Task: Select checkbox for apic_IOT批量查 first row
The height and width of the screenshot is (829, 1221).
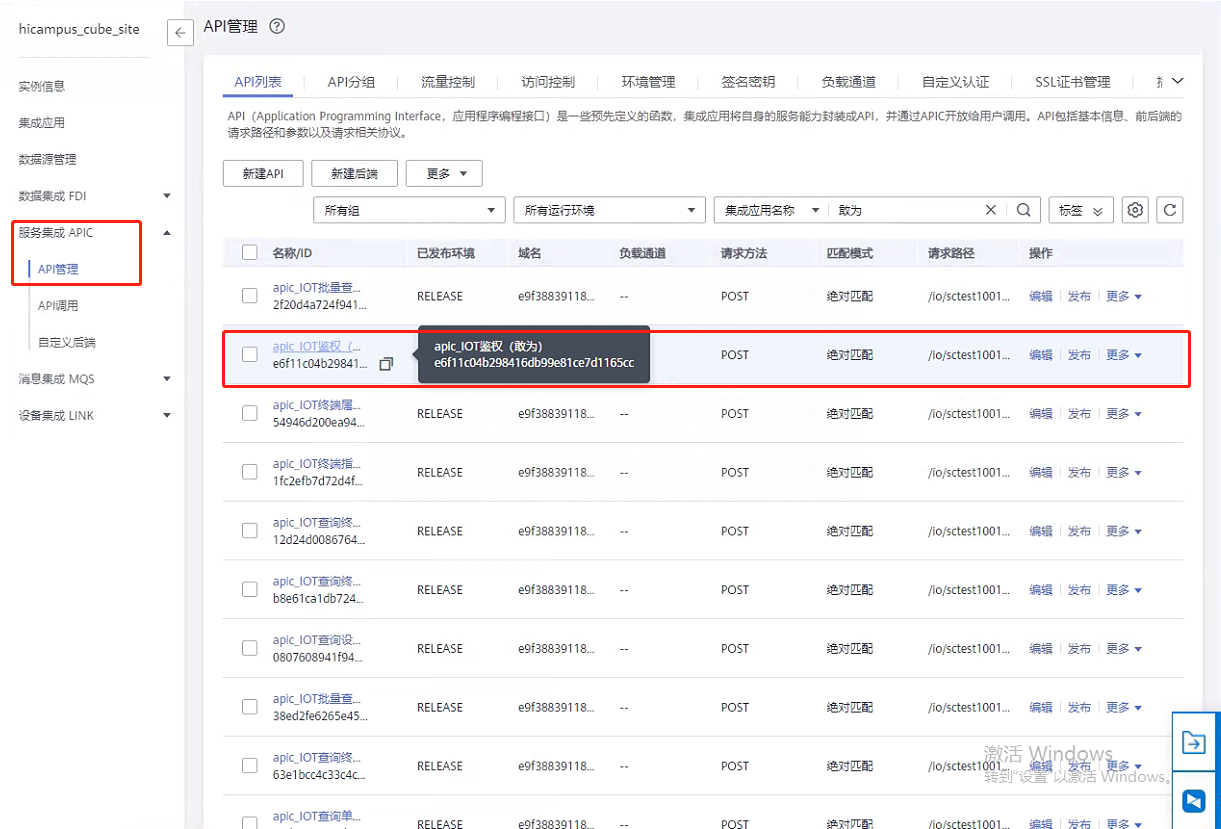Action: [x=250, y=296]
